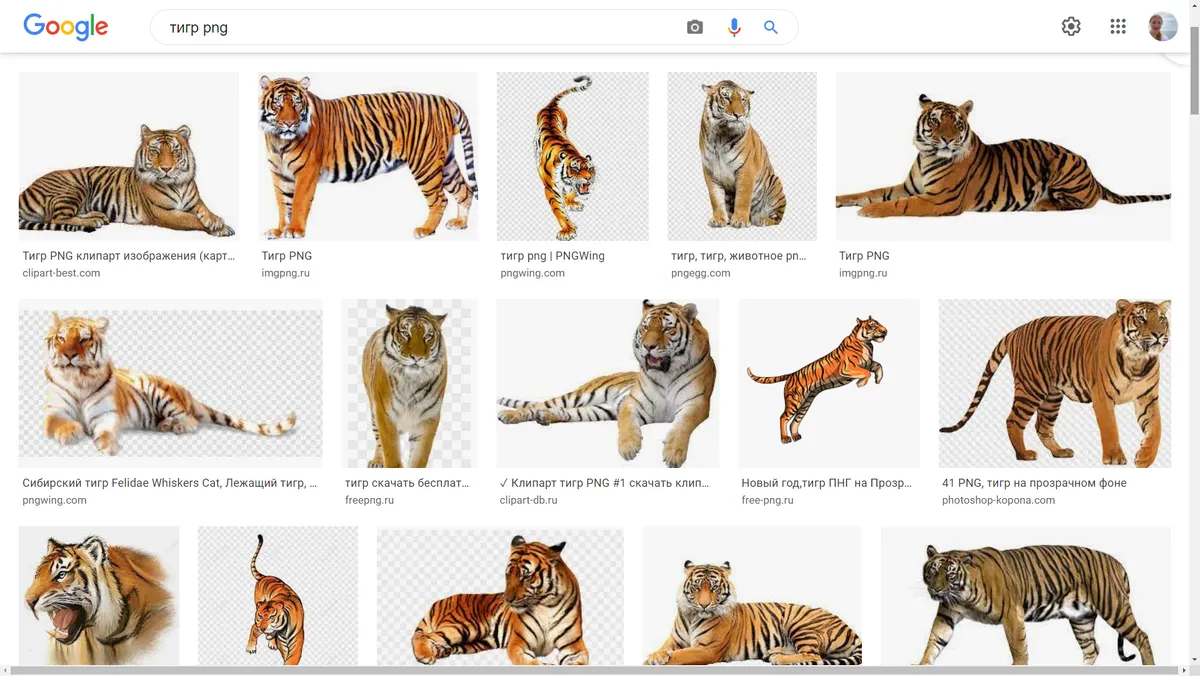The height and width of the screenshot is (677, 1200).
Task: Click the magnifier search button
Action: pyautogui.click(x=771, y=28)
